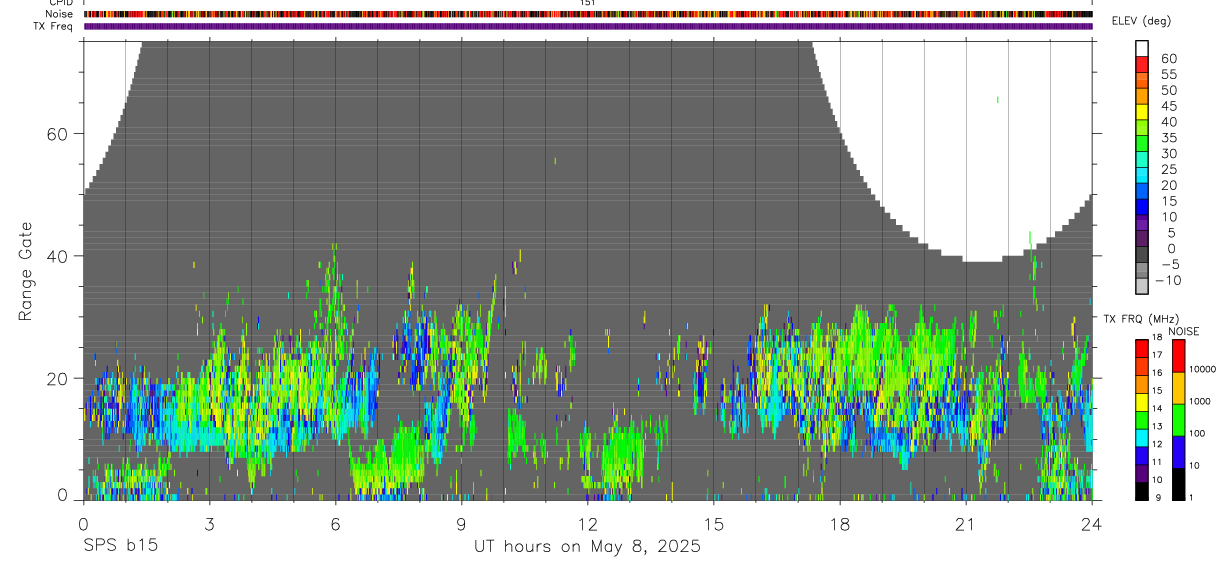The width and height of the screenshot is (1228, 567).
Task: Click the 'Range Gate' y-axis label
Action: [25, 271]
